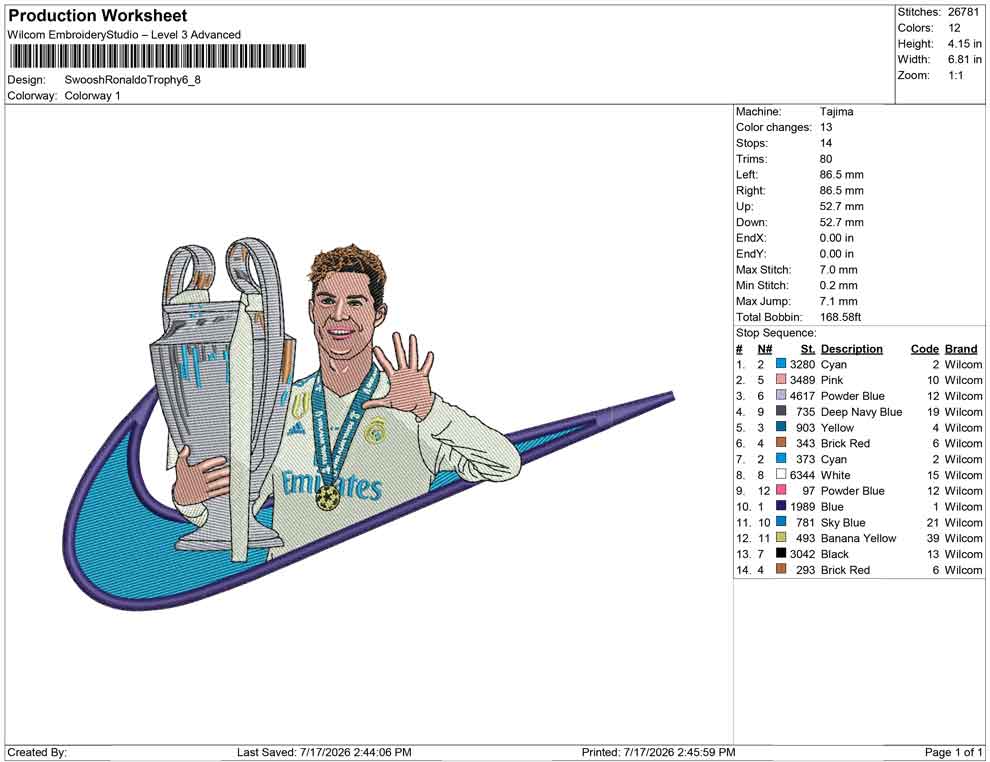Click the Cyan 373 color swatch

[781, 458]
